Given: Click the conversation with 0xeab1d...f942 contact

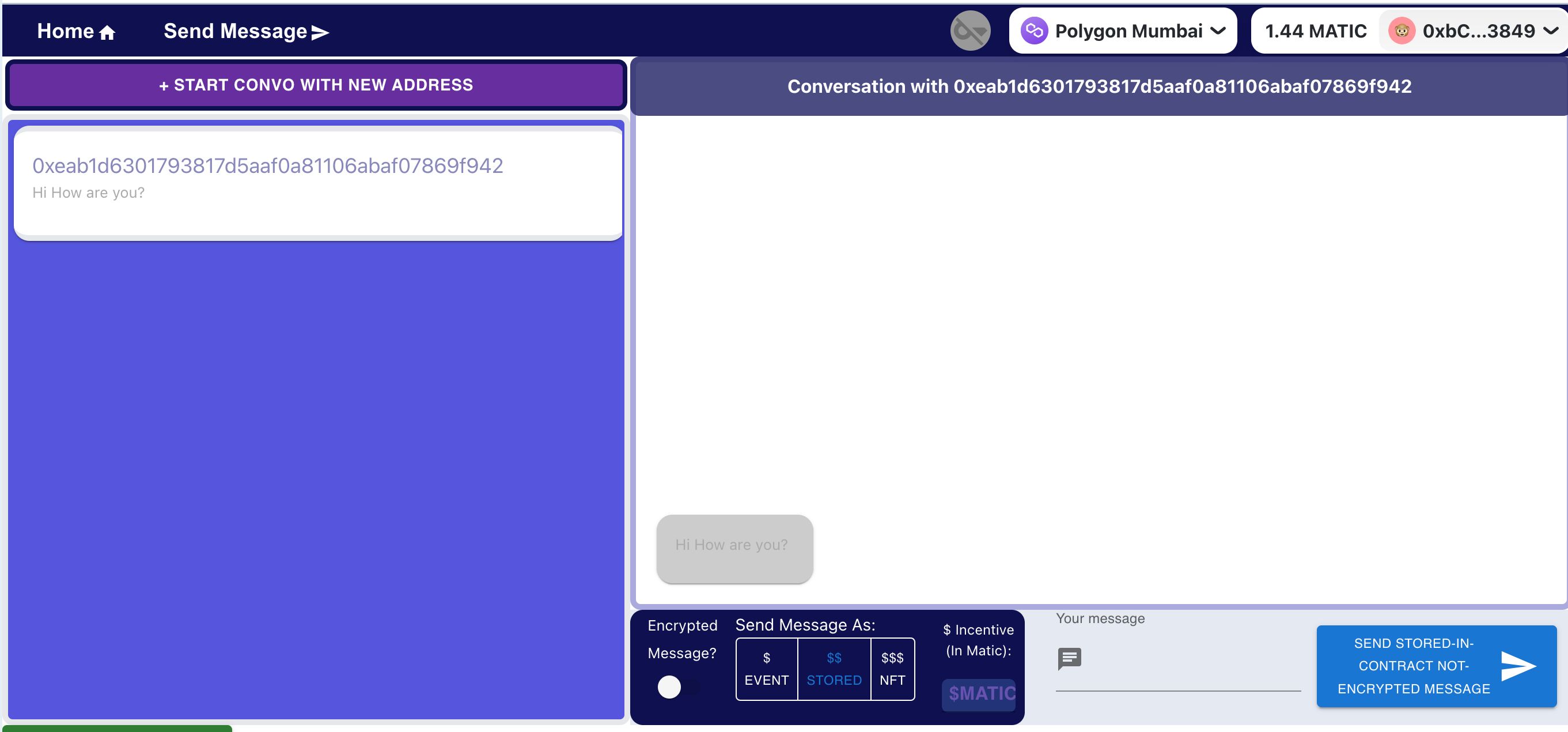Looking at the screenshot, I should pos(315,180).
